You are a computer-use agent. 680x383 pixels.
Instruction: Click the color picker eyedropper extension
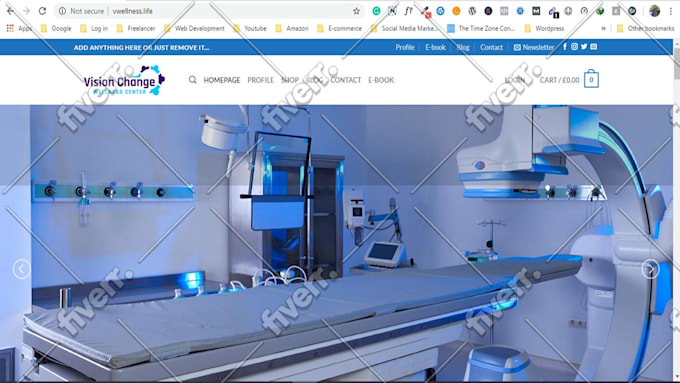click(x=425, y=11)
